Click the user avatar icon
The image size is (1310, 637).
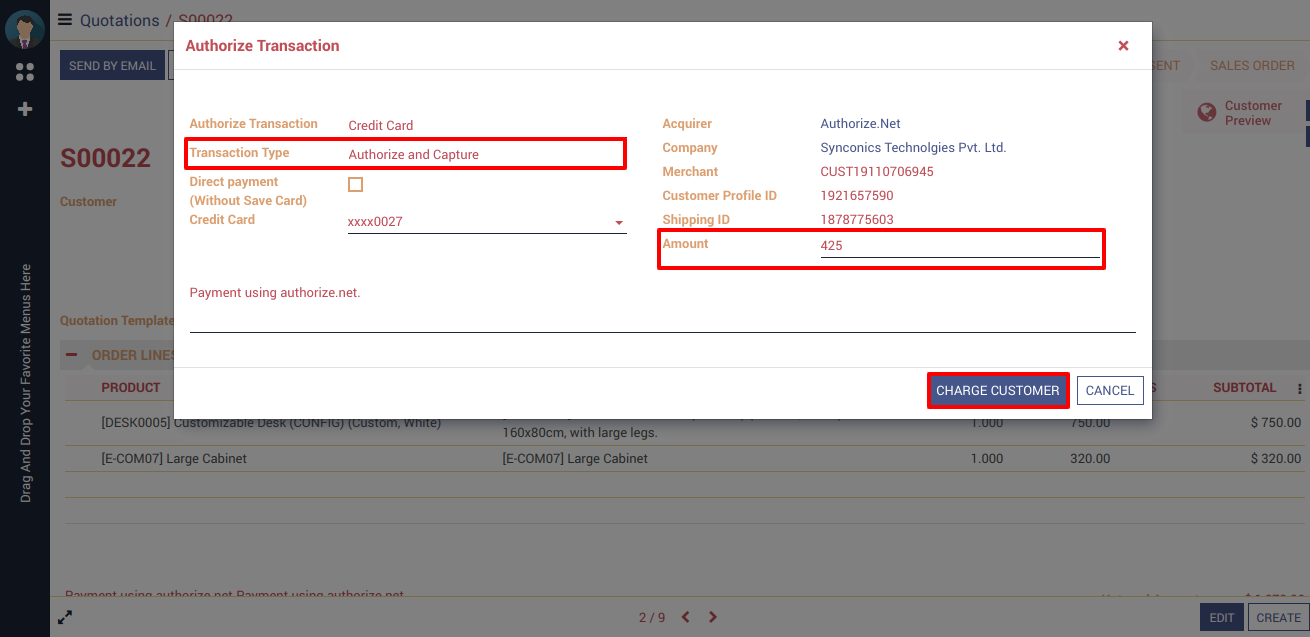[24, 28]
